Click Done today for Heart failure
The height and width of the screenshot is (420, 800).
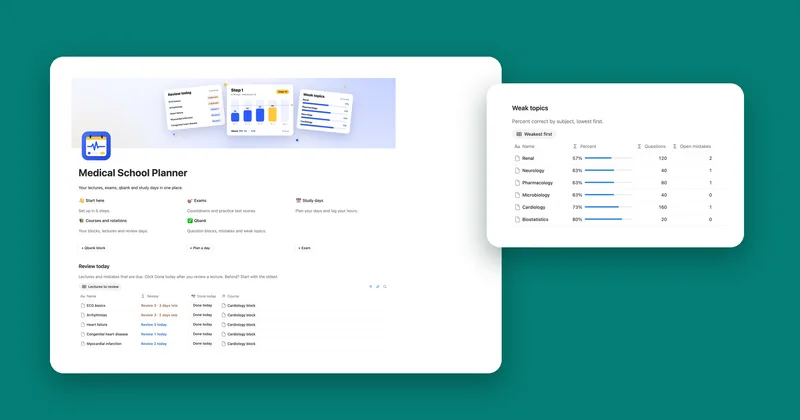[203, 325]
